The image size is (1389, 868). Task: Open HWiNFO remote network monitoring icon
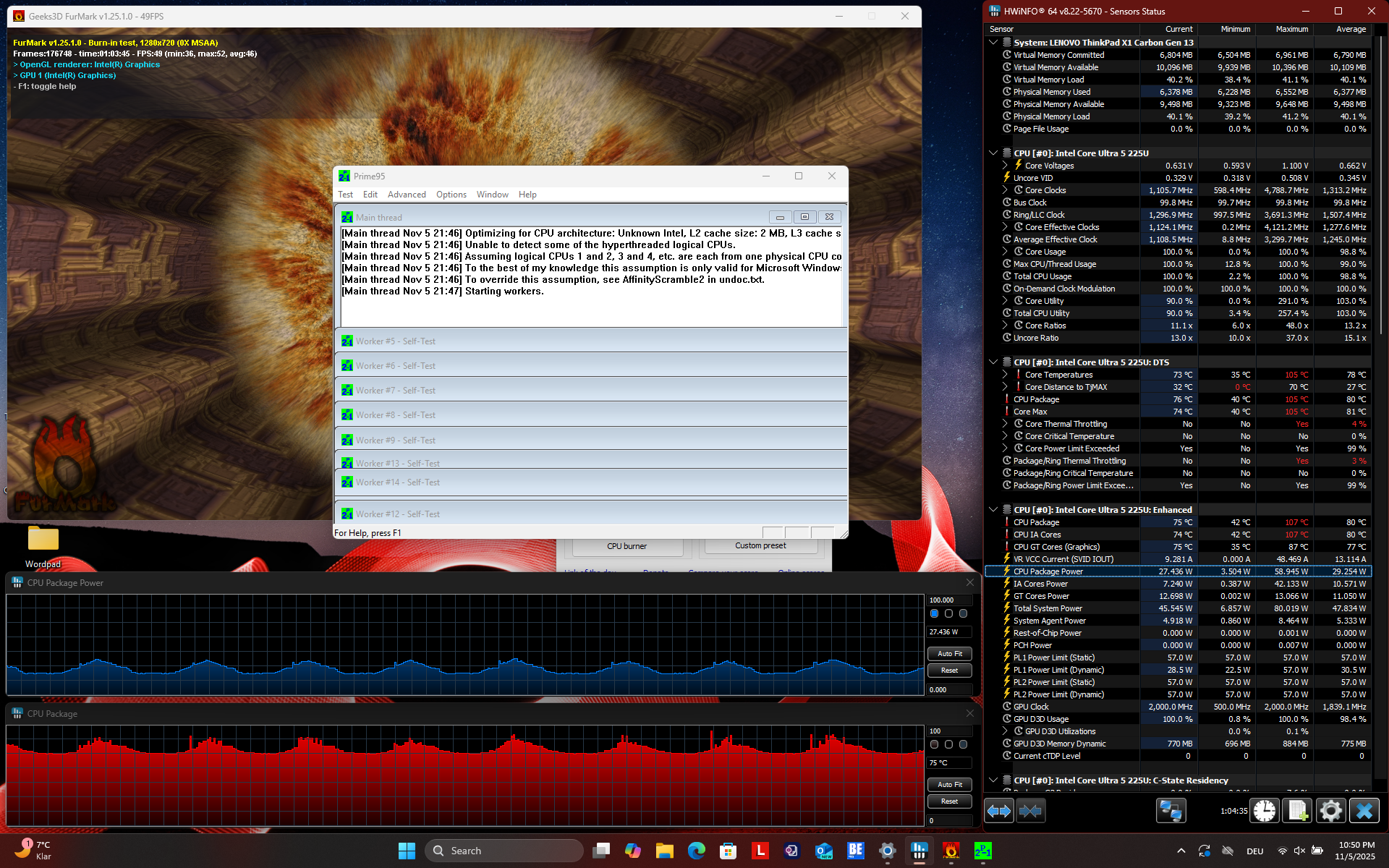point(1170,811)
